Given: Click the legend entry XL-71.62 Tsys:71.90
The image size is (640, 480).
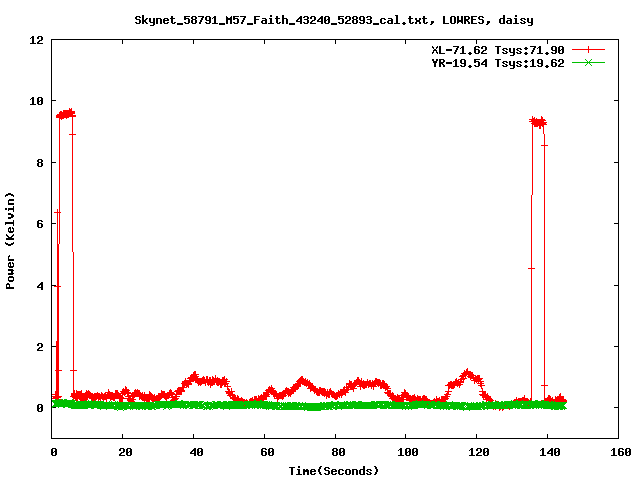Looking at the screenshot, I should click(498, 50).
